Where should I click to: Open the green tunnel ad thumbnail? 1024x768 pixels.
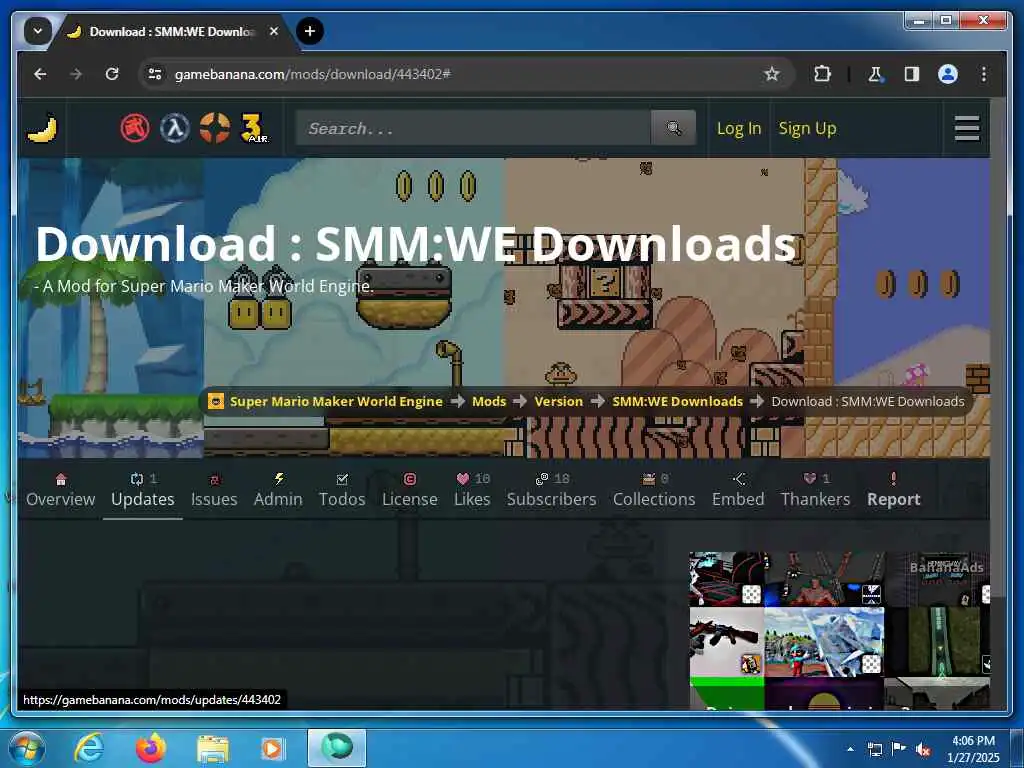coord(938,642)
